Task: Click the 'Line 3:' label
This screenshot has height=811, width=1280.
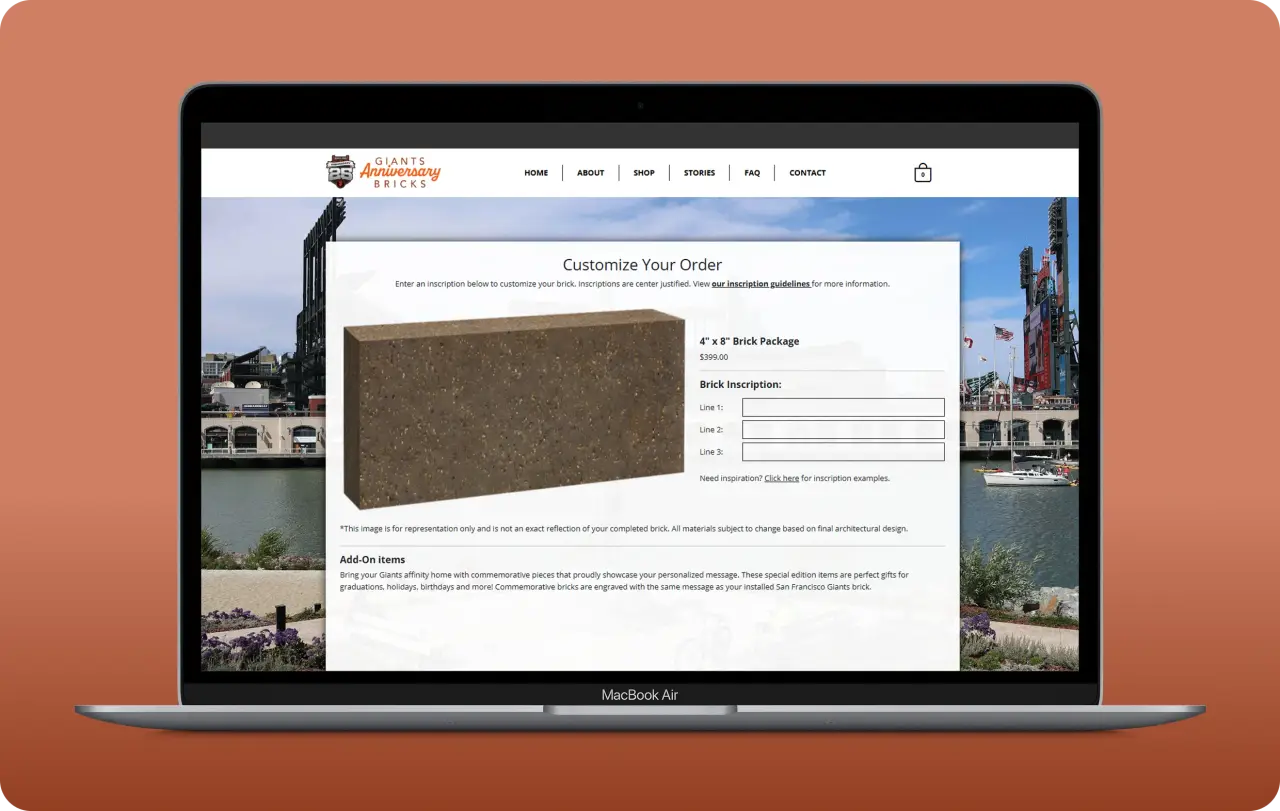Action: tap(711, 452)
